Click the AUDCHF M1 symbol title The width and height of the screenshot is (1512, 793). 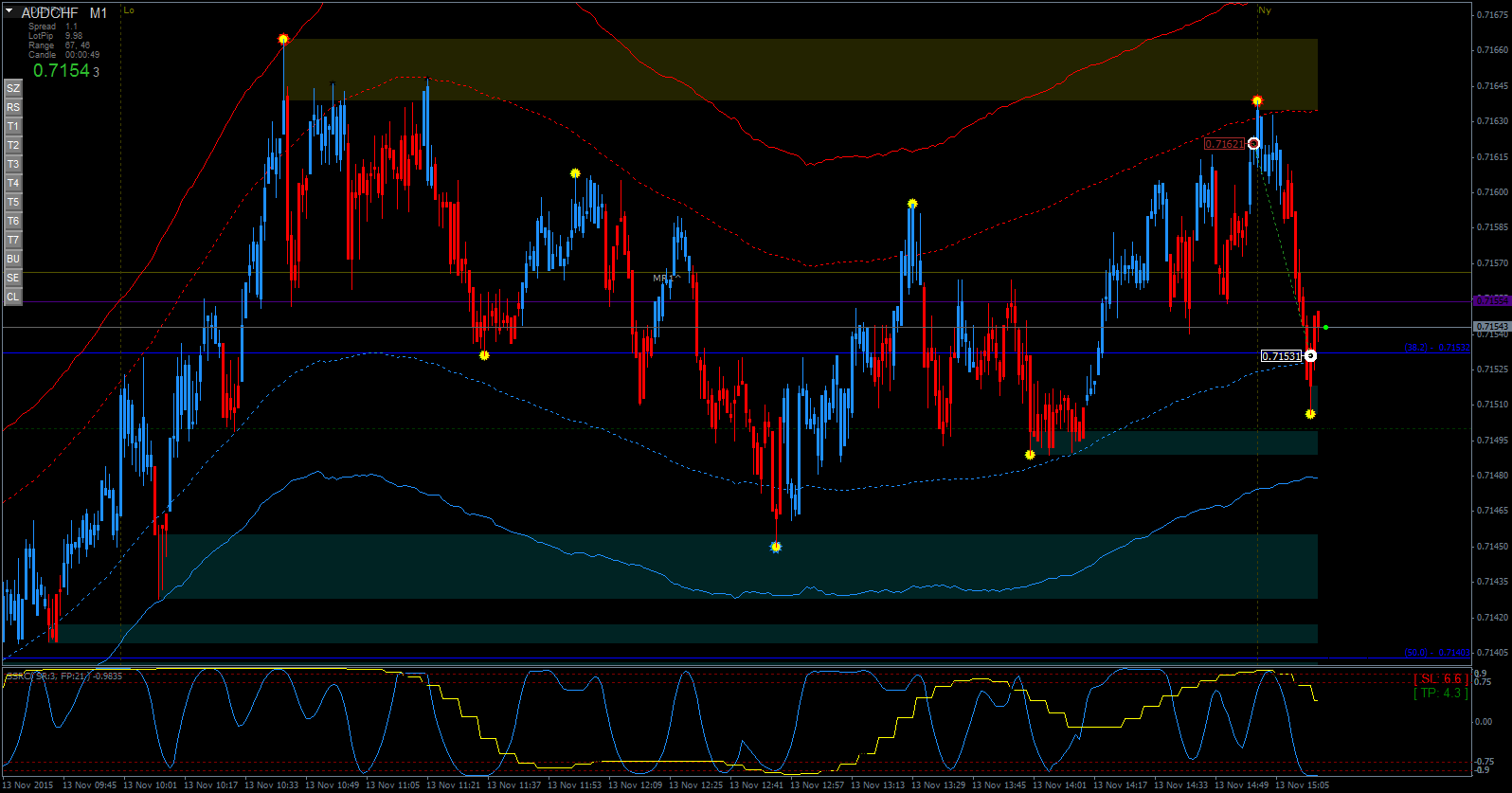pos(64,13)
